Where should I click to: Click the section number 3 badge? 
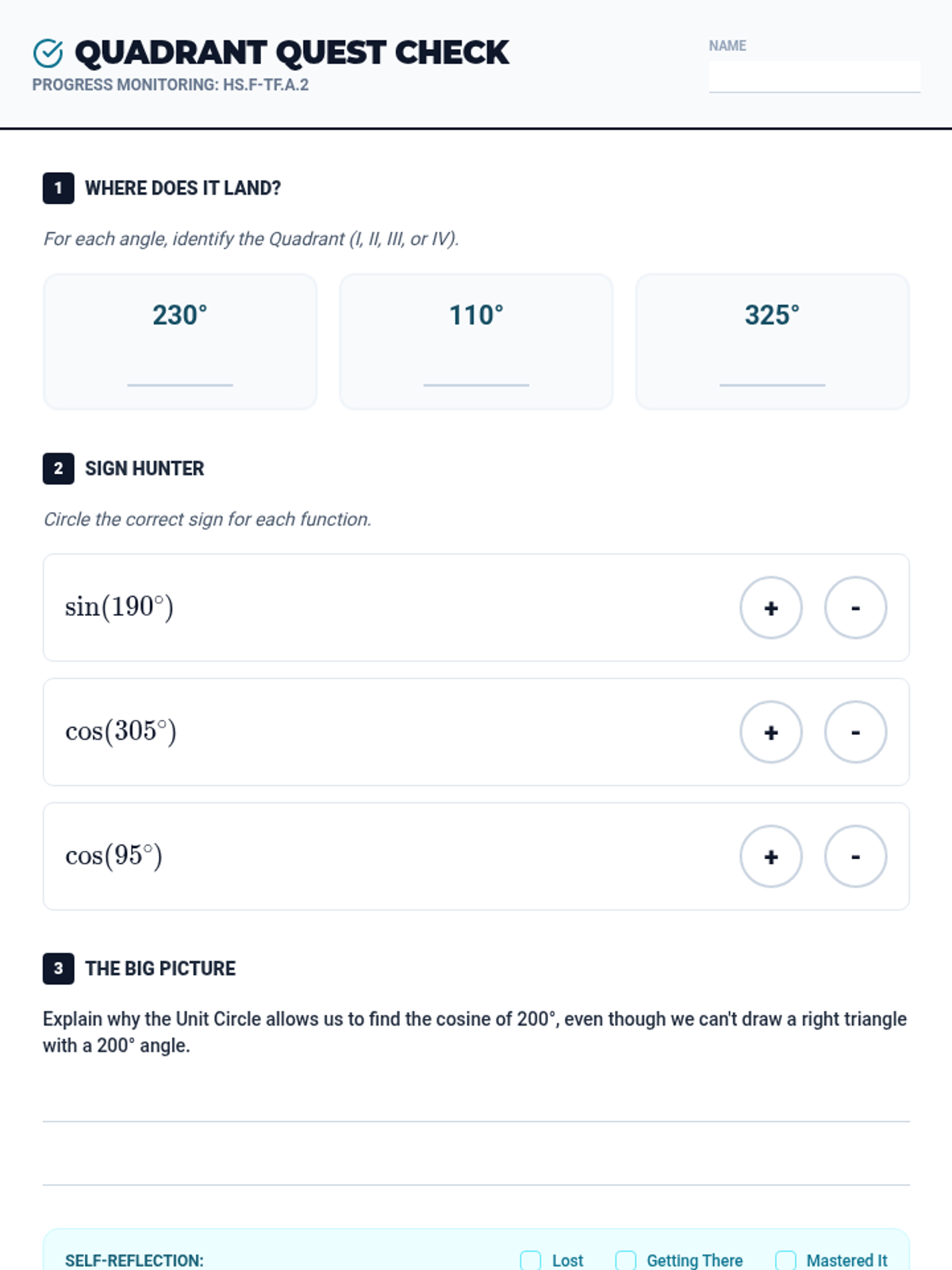click(x=59, y=968)
